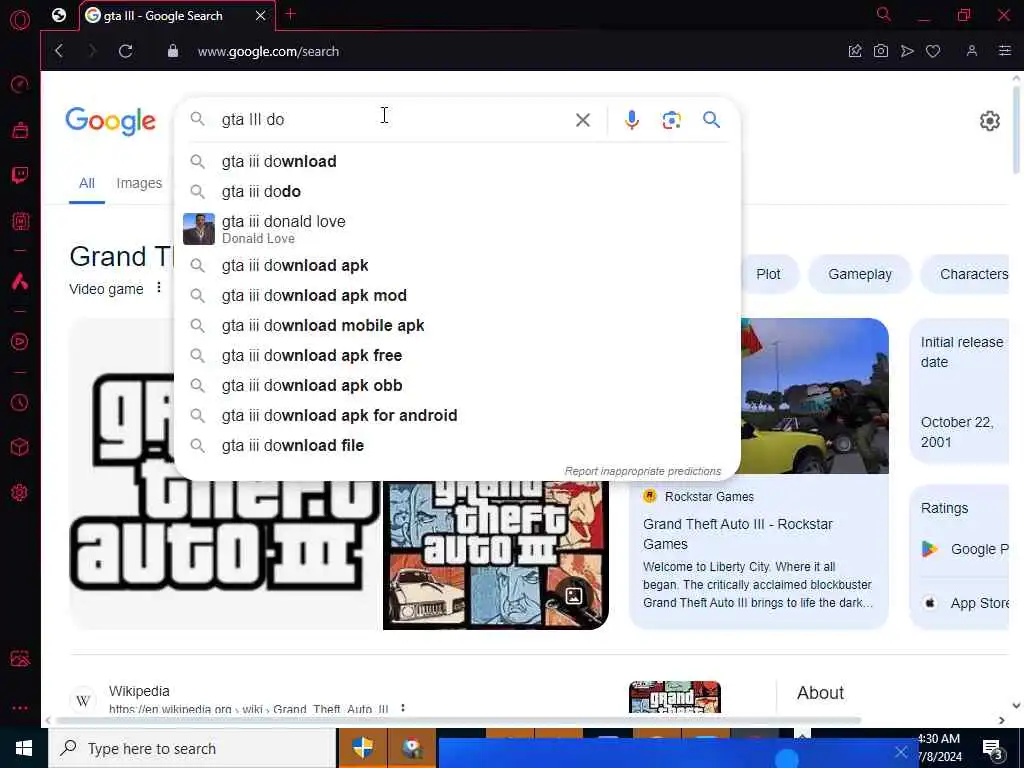The height and width of the screenshot is (768, 1024).
Task: Open the Opera main menu logo
Action: click(20, 20)
